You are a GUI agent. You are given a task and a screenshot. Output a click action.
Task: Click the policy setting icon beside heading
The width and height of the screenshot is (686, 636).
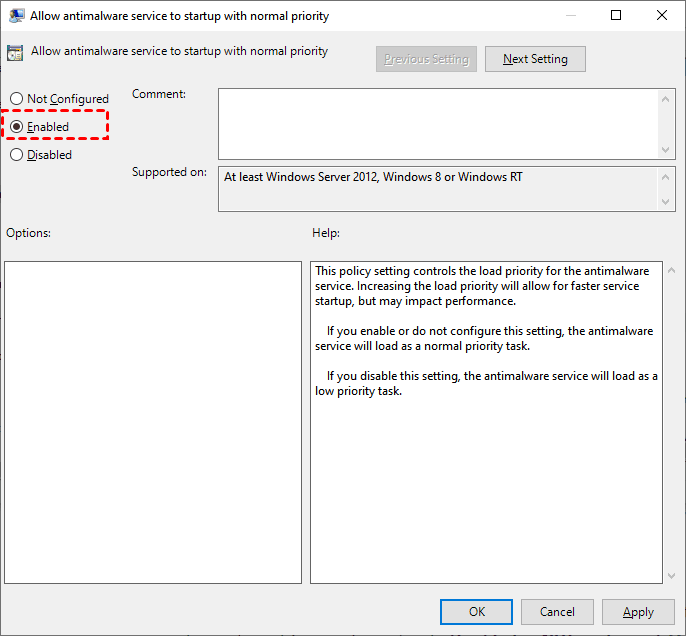point(15,53)
